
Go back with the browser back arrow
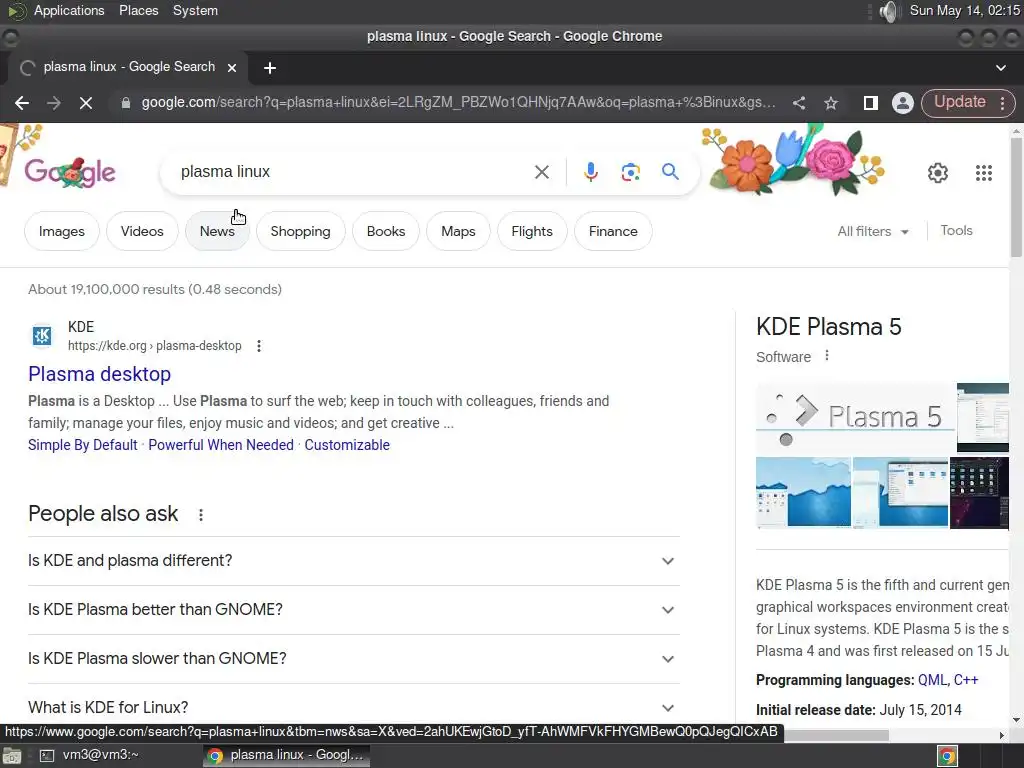pos(22,103)
